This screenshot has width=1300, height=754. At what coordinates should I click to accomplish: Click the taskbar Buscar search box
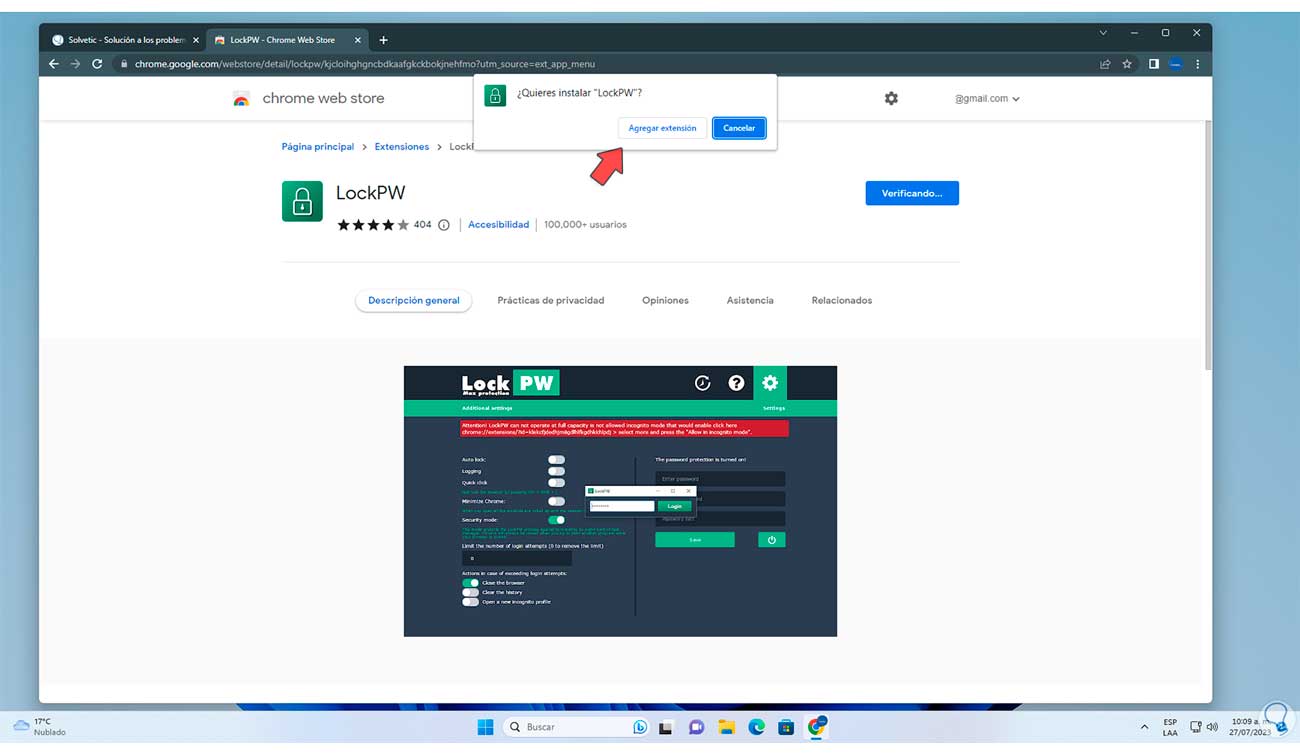tap(577, 727)
